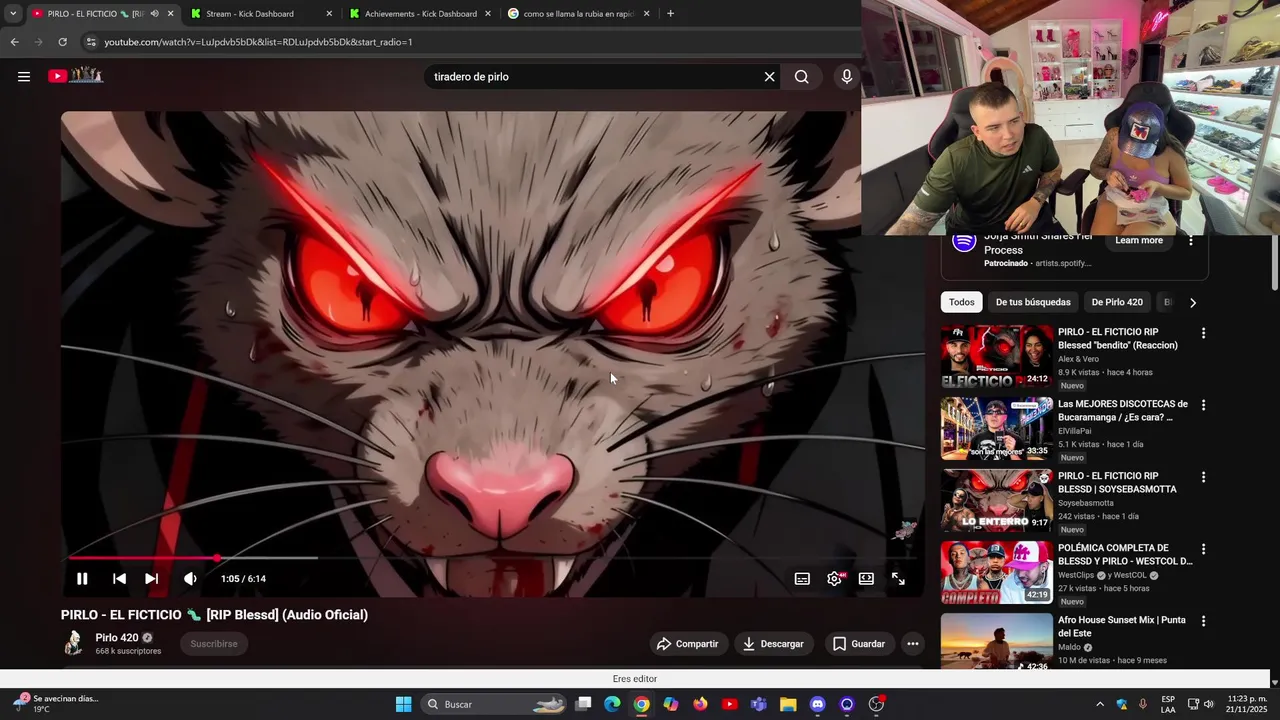
Task: Open a new browser tab
Action: click(670, 14)
